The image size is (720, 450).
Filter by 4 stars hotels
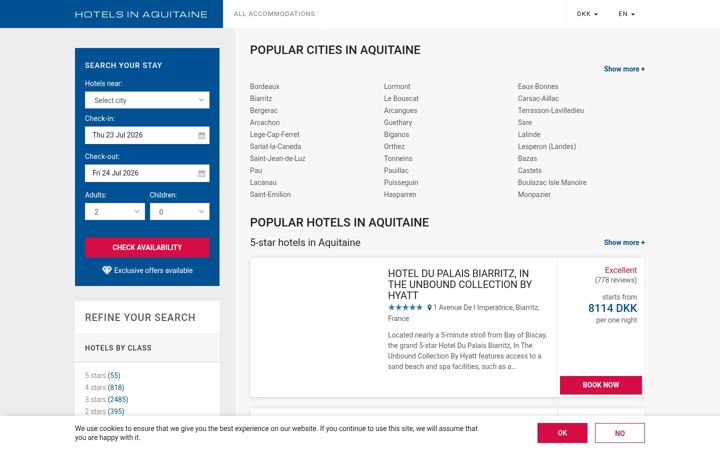pos(104,388)
